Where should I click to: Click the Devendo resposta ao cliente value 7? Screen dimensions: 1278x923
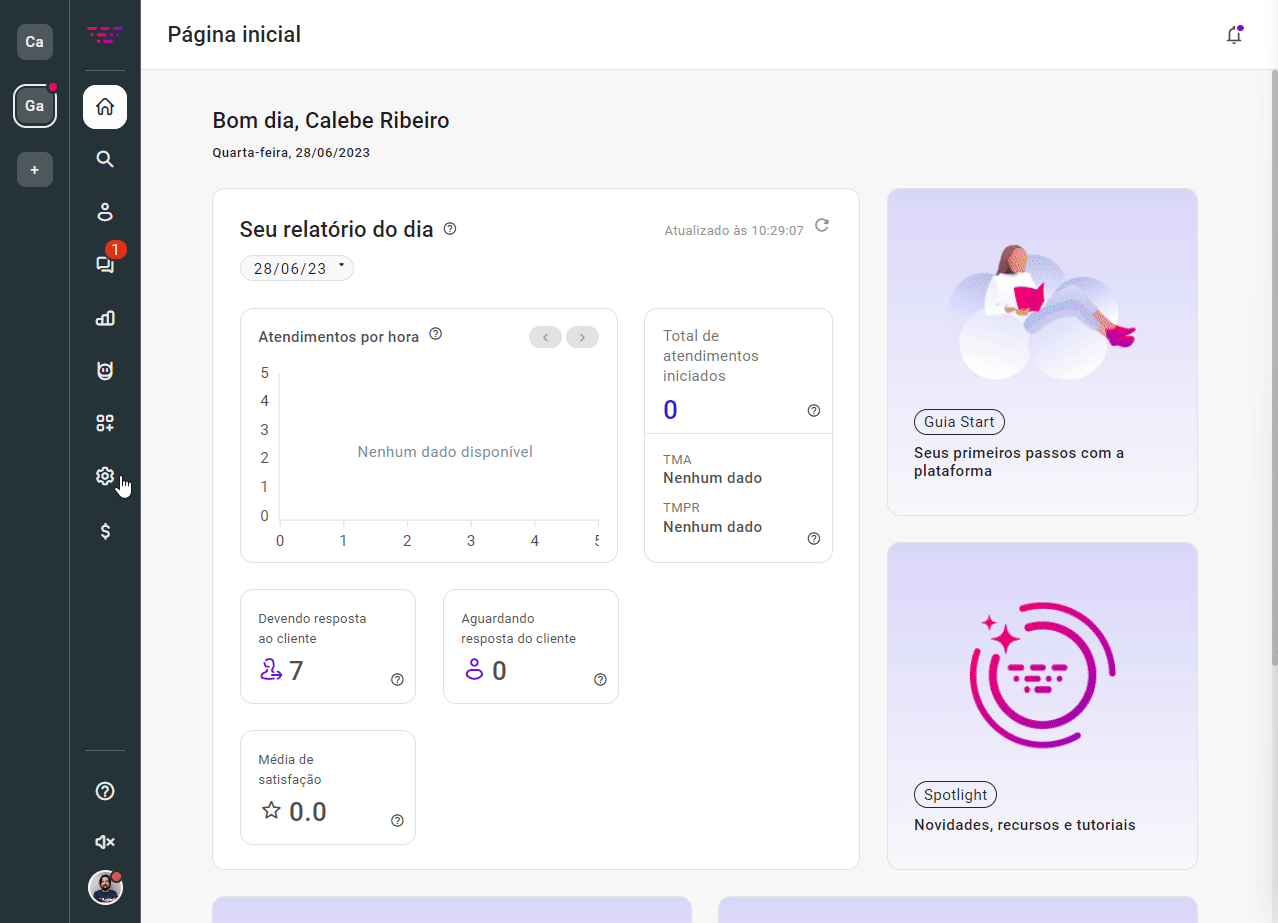pos(296,670)
